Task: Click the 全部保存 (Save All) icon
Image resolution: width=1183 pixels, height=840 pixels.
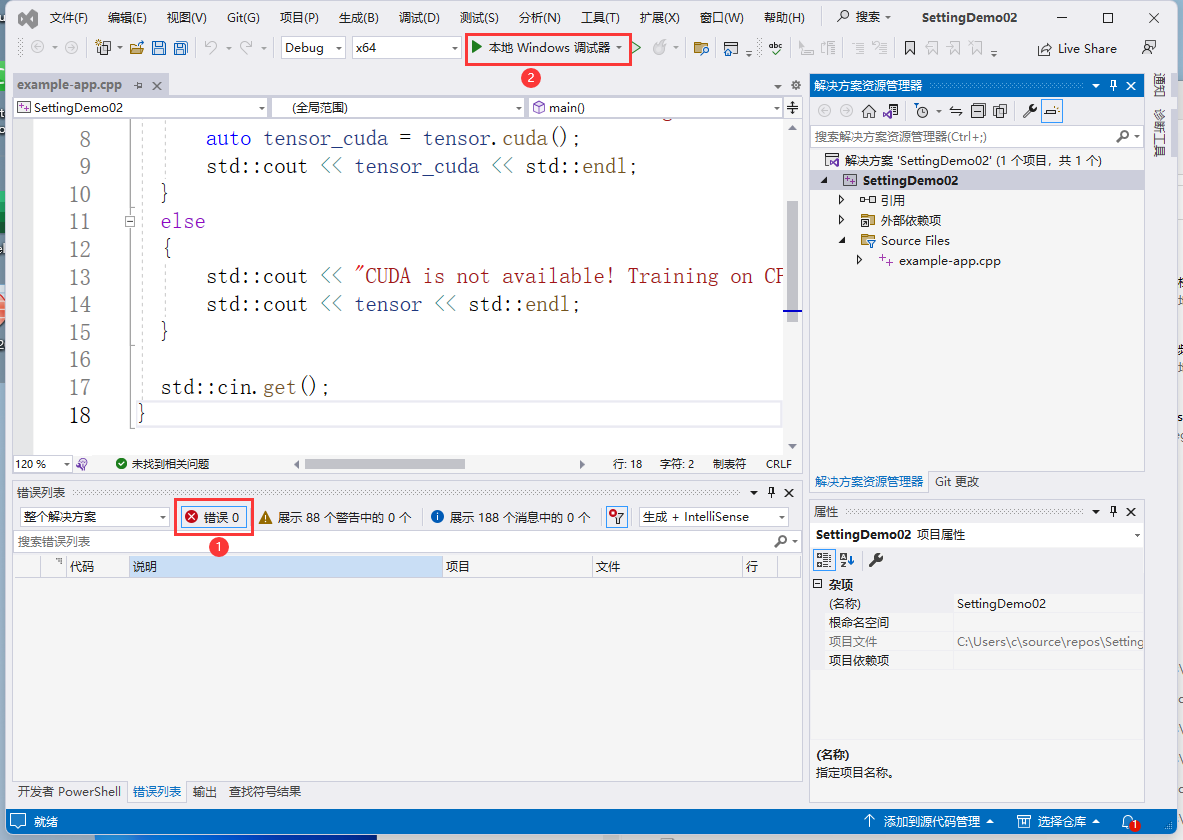Action: pyautogui.click(x=181, y=48)
